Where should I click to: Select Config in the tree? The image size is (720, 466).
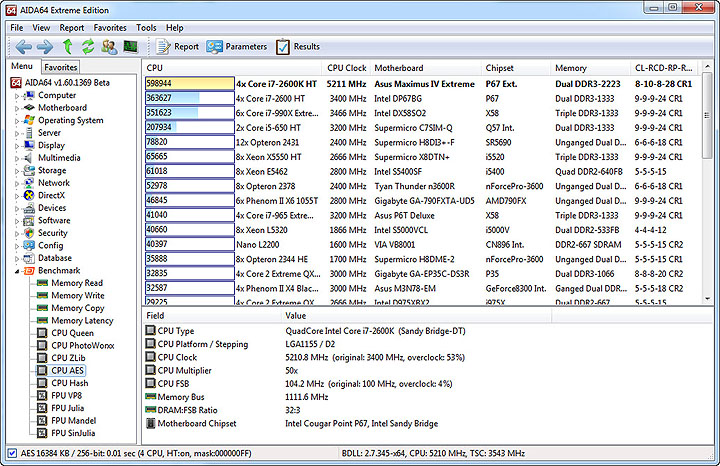tap(51, 245)
